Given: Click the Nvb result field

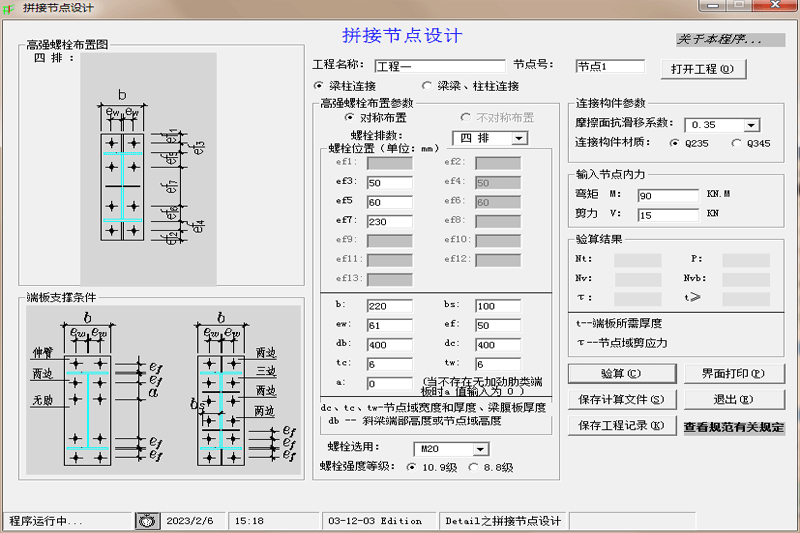Looking at the screenshot, I should (746, 280).
